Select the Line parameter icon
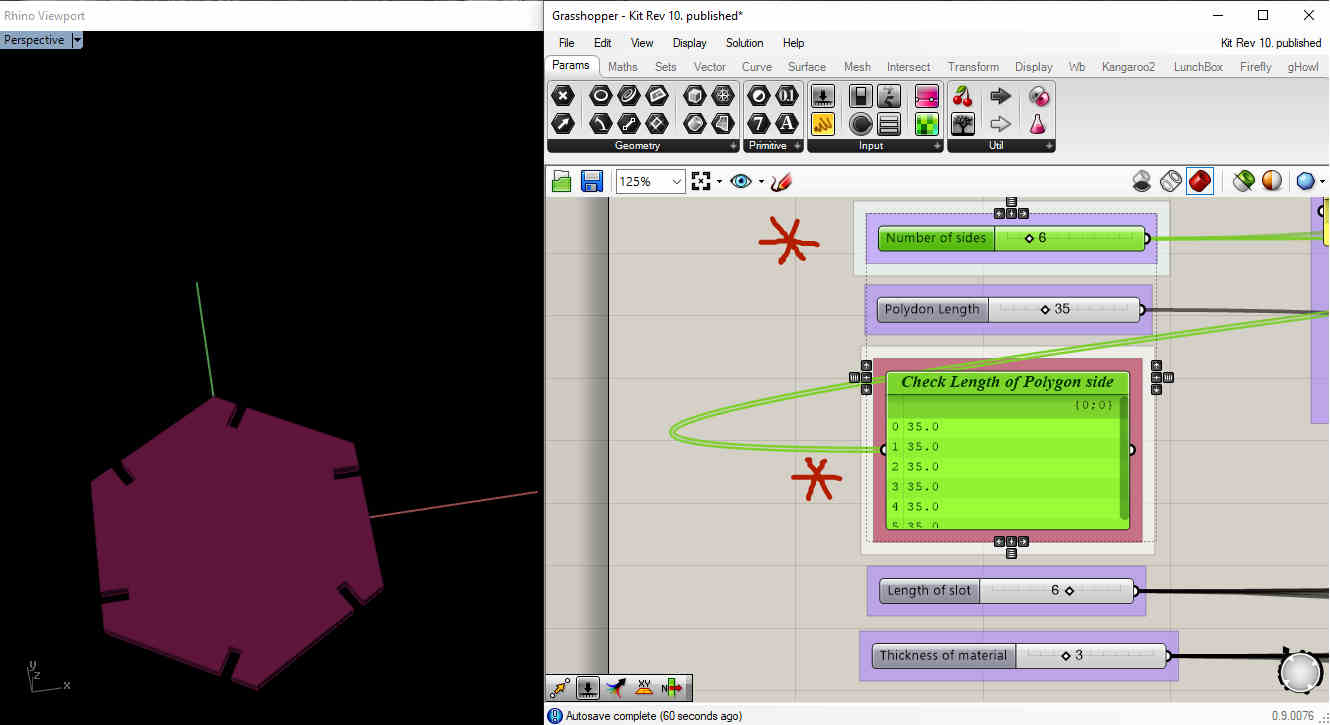This screenshot has width=1330, height=725. click(628, 124)
